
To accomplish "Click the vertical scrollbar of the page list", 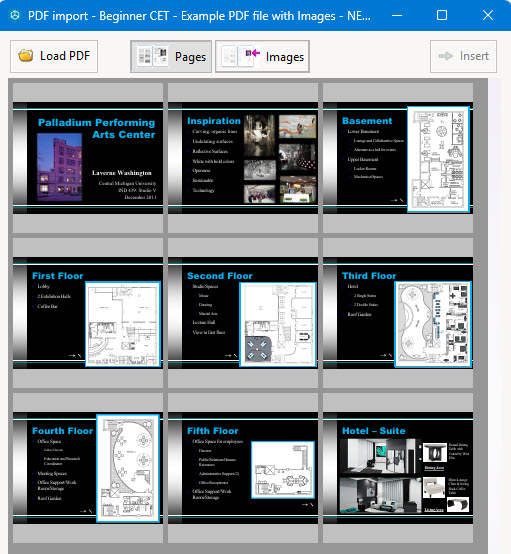I will [495, 316].
